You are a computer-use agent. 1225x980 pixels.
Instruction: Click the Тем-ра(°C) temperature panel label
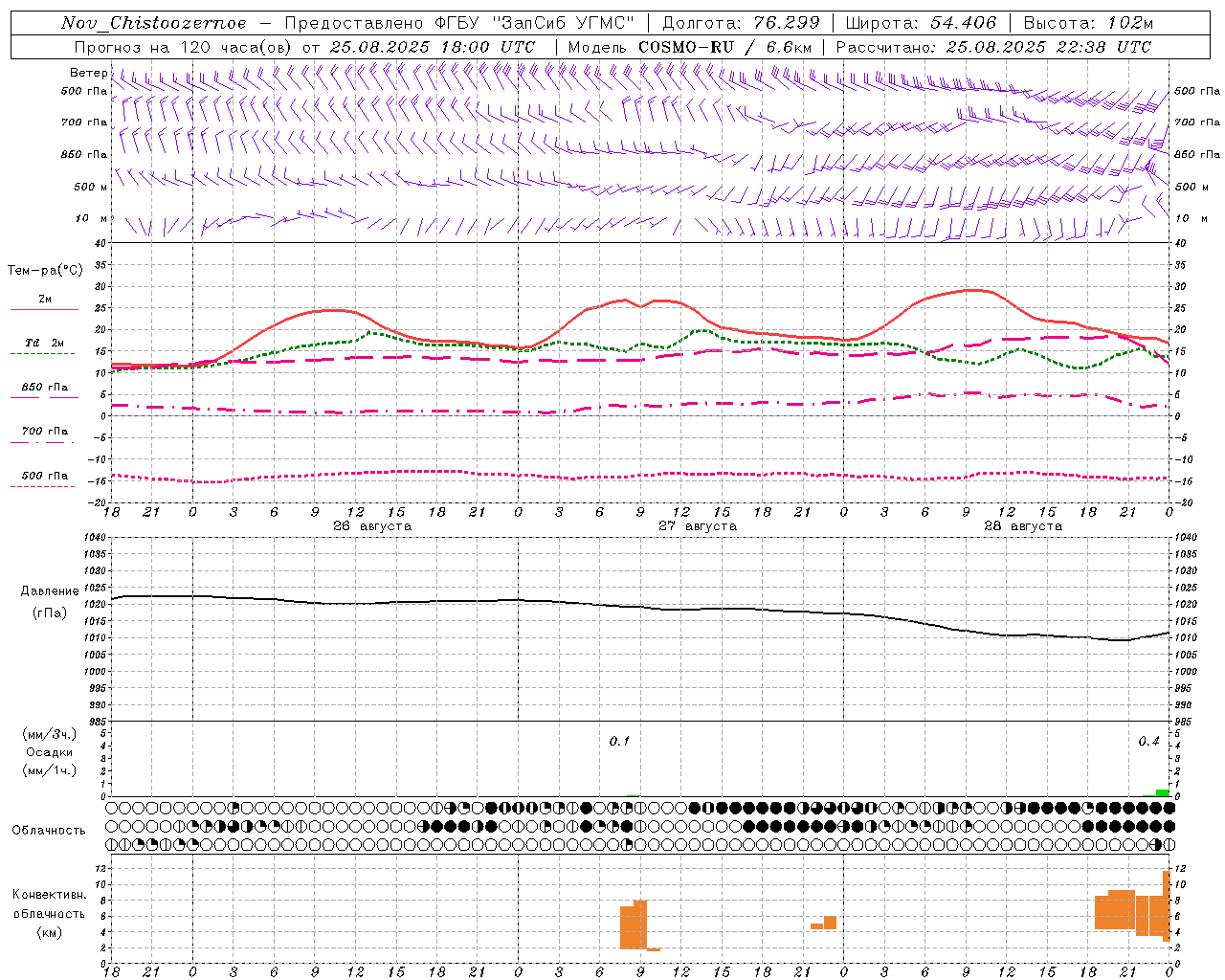[x=45, y=271]
